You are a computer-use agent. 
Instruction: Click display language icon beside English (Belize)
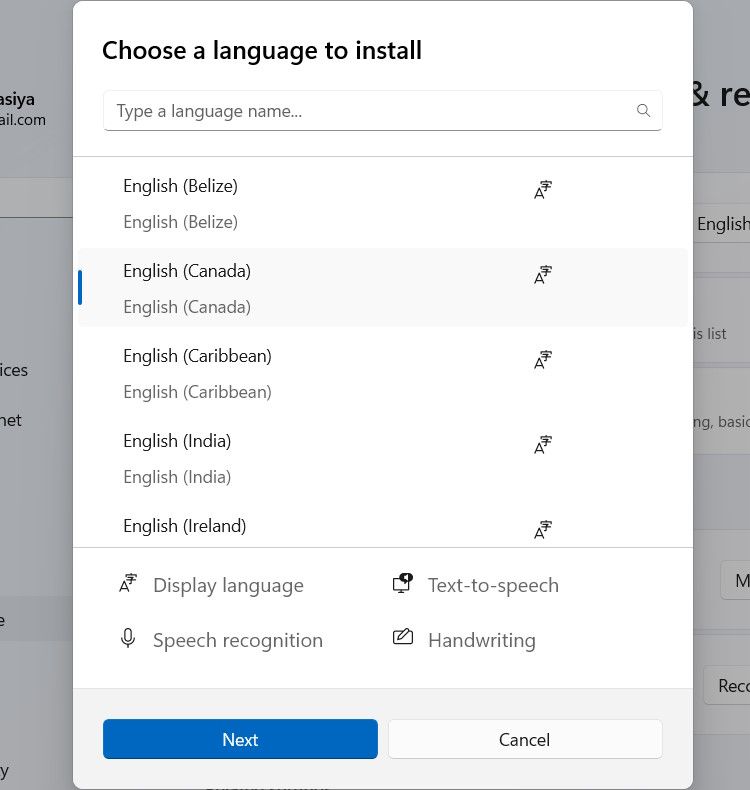[543, 190]
